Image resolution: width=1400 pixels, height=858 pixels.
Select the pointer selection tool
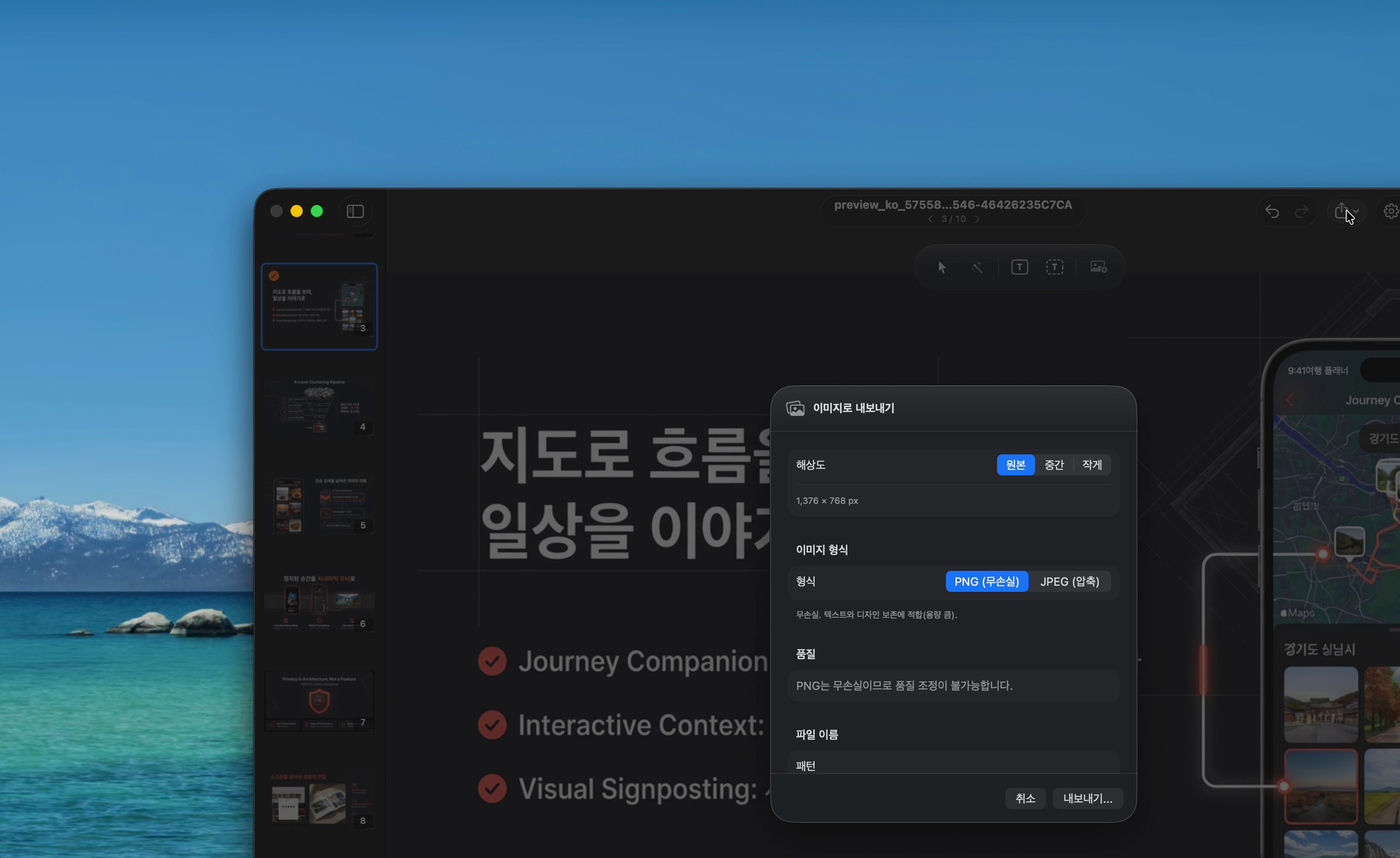[x=941, y=267]
